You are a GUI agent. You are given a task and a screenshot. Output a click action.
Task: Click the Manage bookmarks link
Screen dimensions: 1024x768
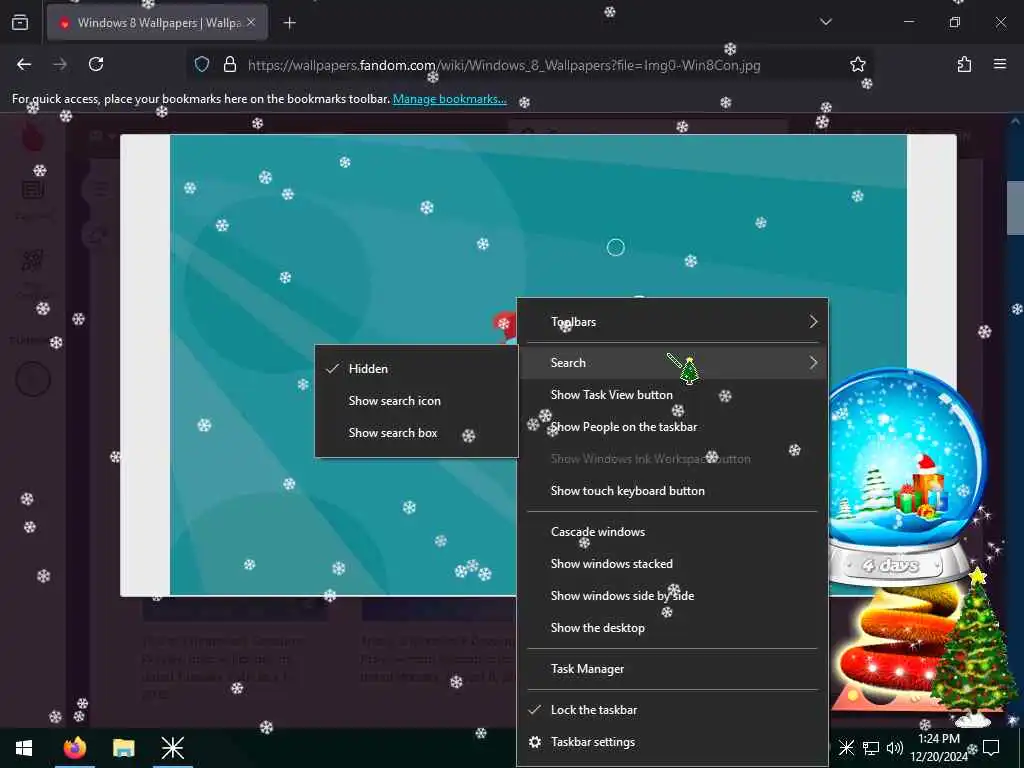point(449,99)
